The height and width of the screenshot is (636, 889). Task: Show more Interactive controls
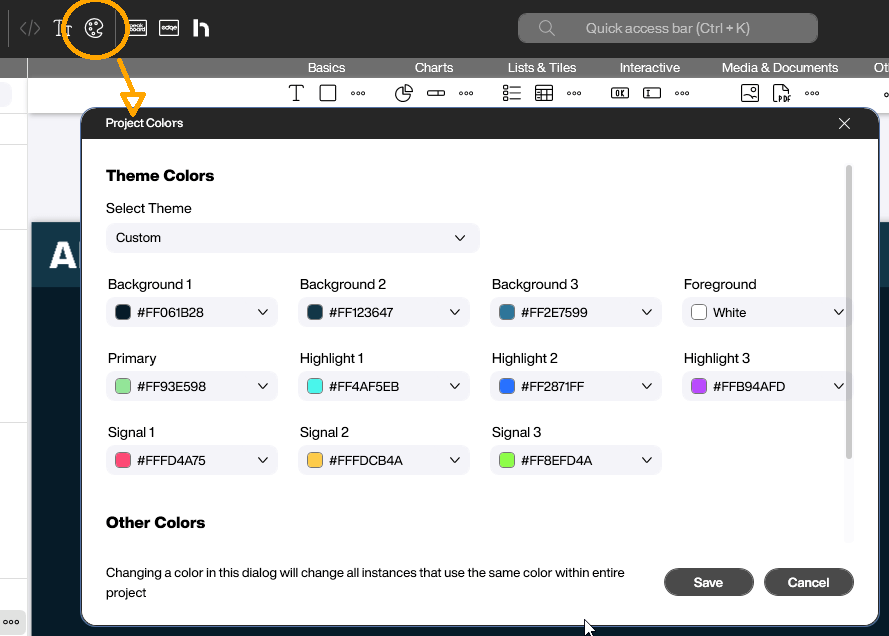pos(682,94)
